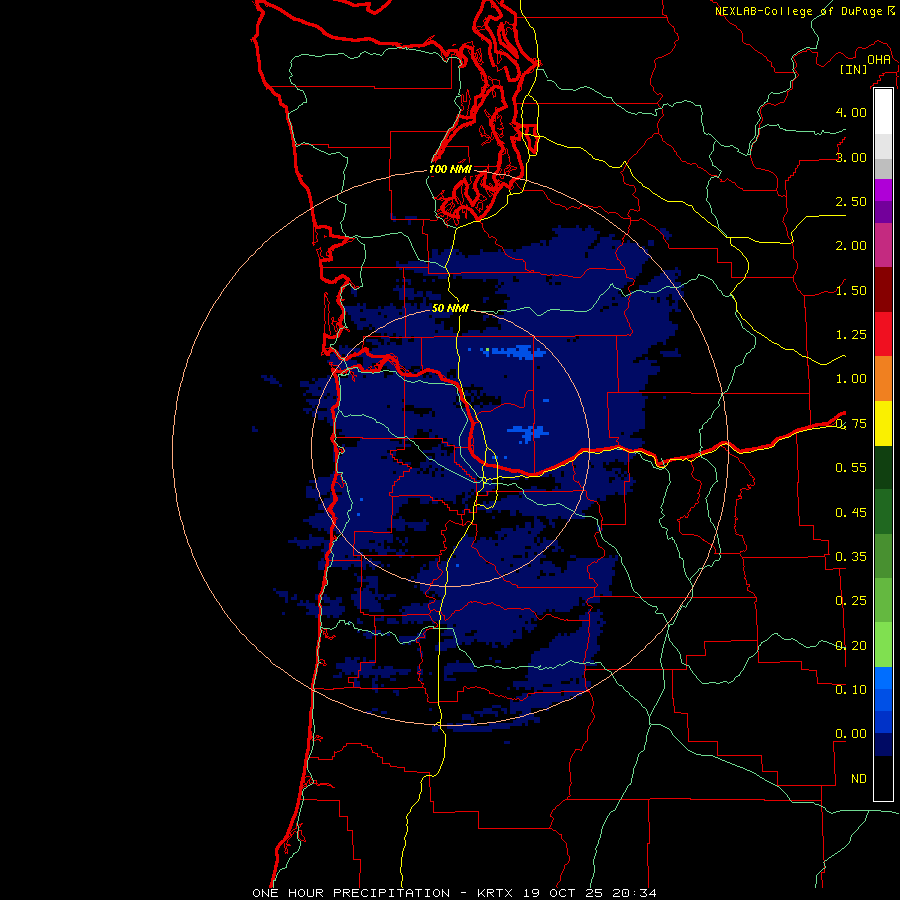The height and width of the screenshot is (900, 900).
Task: Pick the dark red swatch beside 1.50
Action: coord(883,290)
